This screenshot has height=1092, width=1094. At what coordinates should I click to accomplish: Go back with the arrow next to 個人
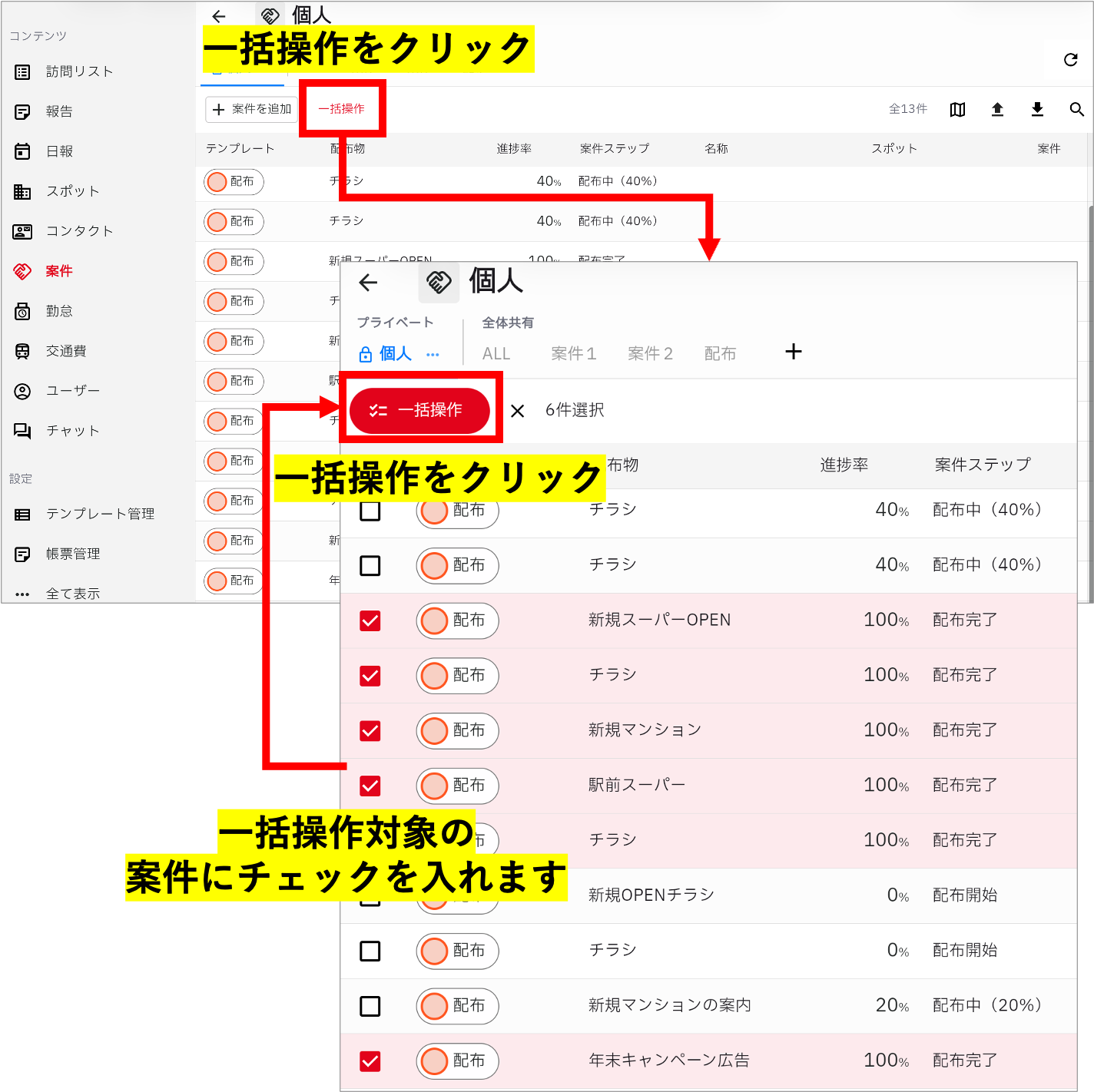(x=369, y=283)
